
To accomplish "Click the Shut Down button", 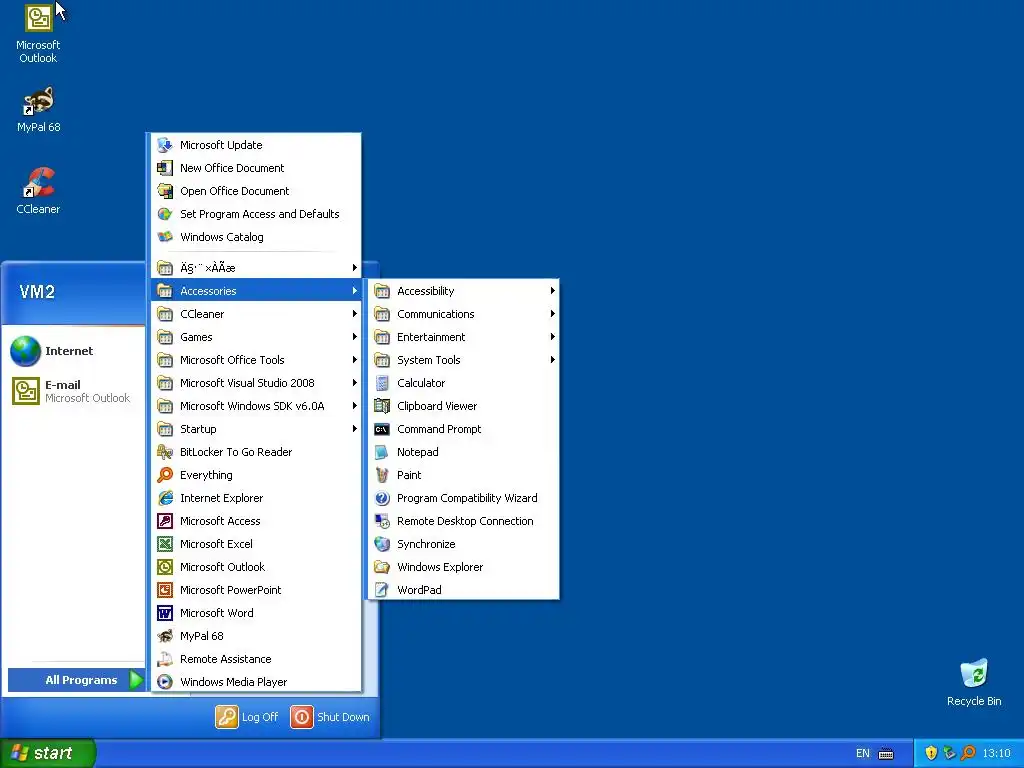I will (330, 717).
